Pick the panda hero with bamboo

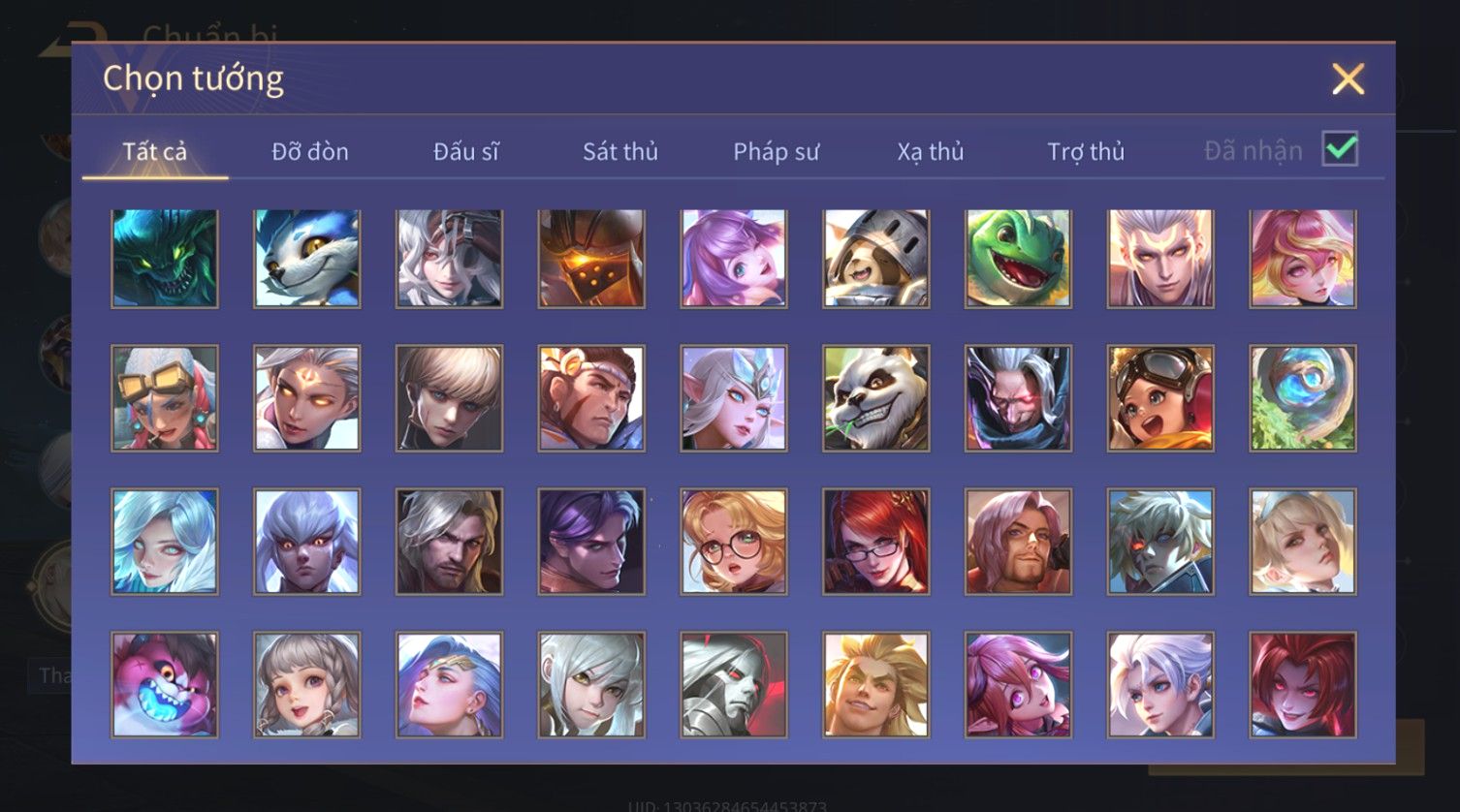[x=876, y=398]
